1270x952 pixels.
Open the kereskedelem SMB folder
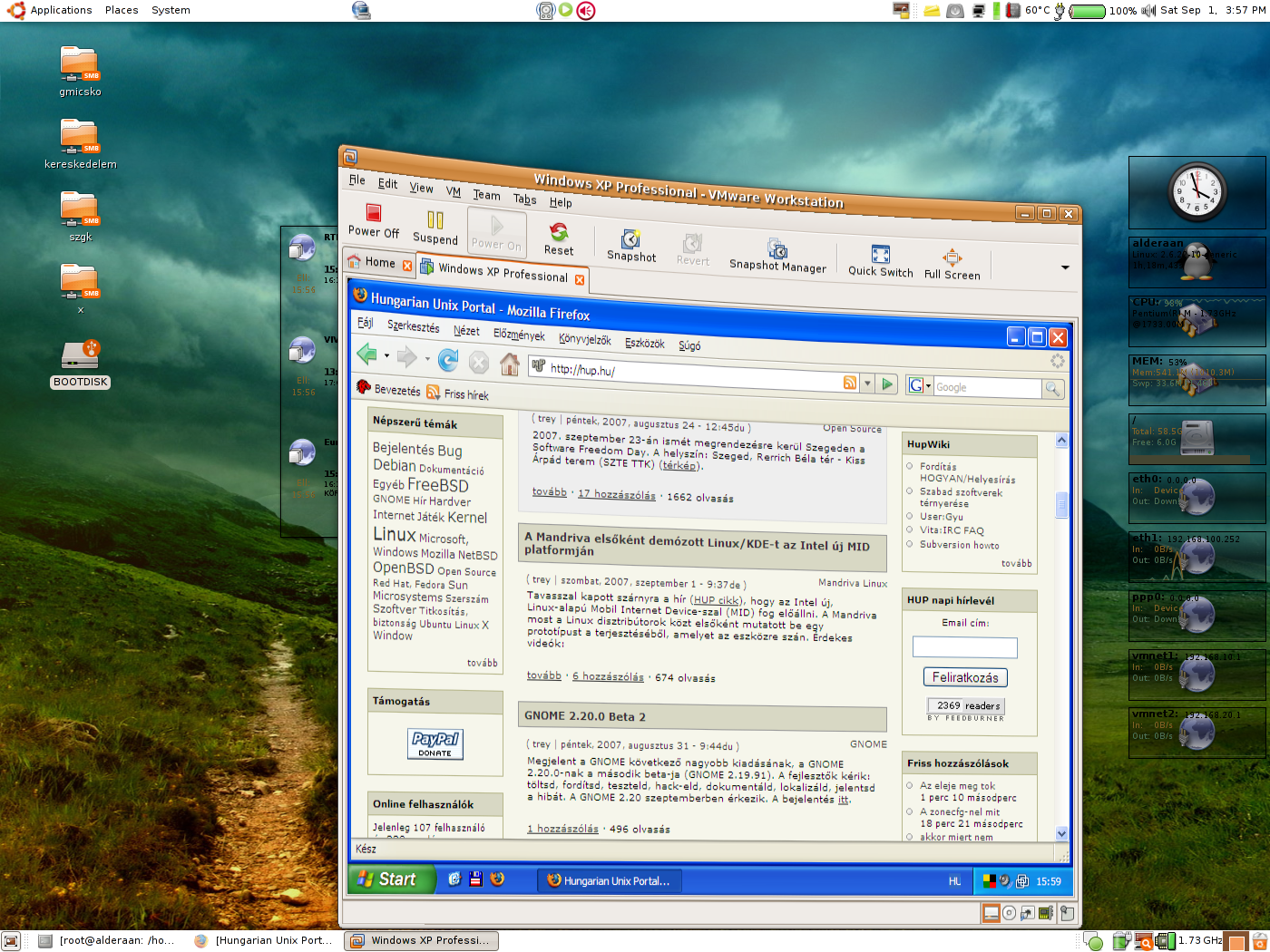tap(80, 143)
